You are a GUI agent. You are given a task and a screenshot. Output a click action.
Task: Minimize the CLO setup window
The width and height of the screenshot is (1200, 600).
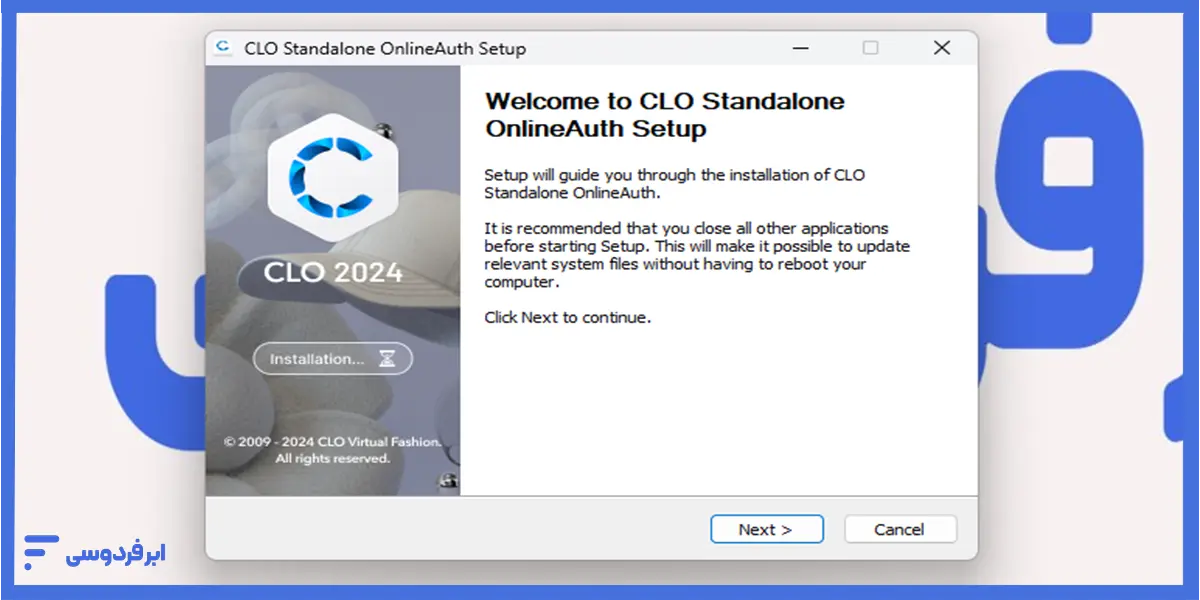(799, 48)
